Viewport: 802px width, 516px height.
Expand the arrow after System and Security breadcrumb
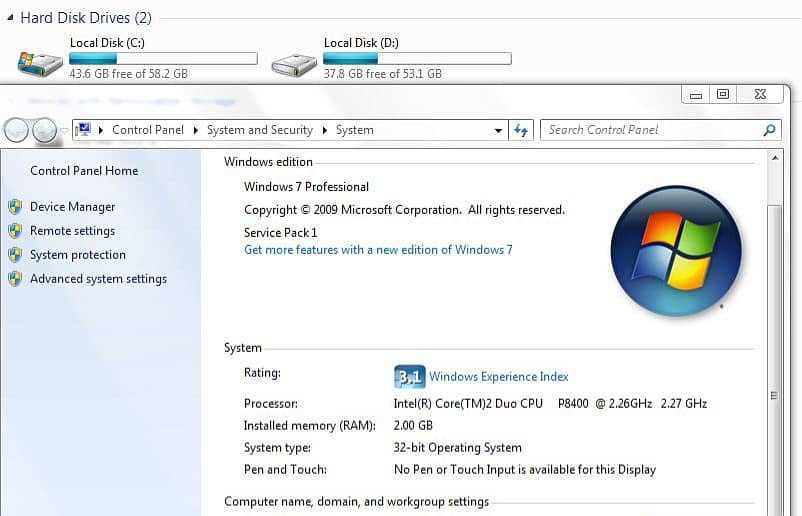[x=324, y=130]
